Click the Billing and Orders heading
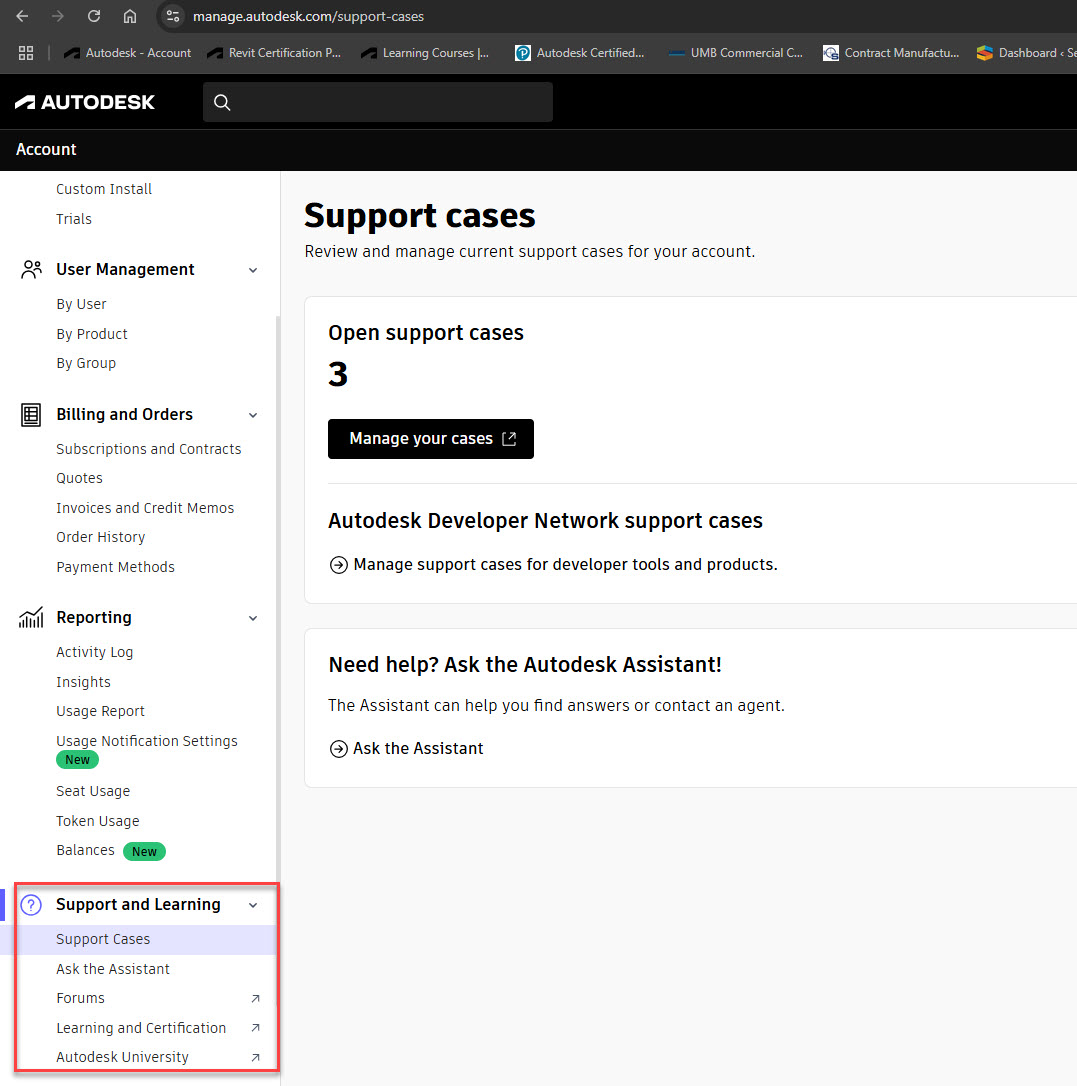This screenshot has height=1086, width=1077. (x=125, y=414)
